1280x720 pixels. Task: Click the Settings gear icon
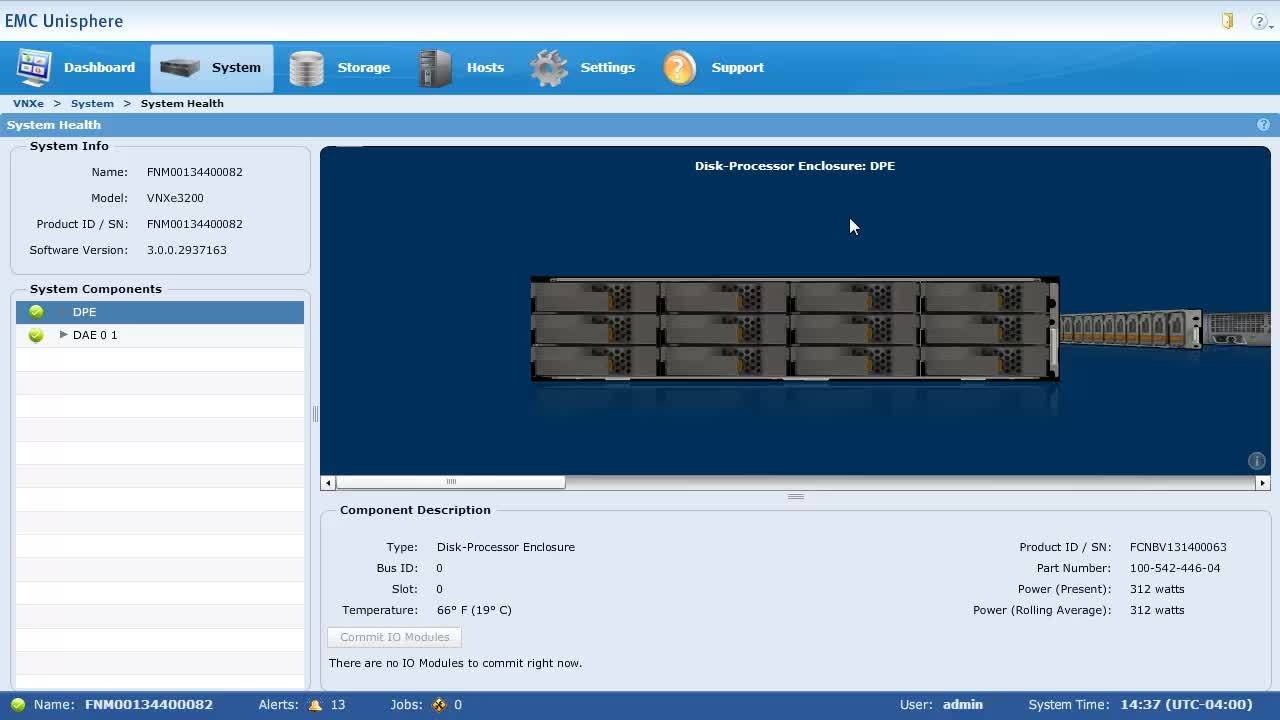tap(549, 68)
